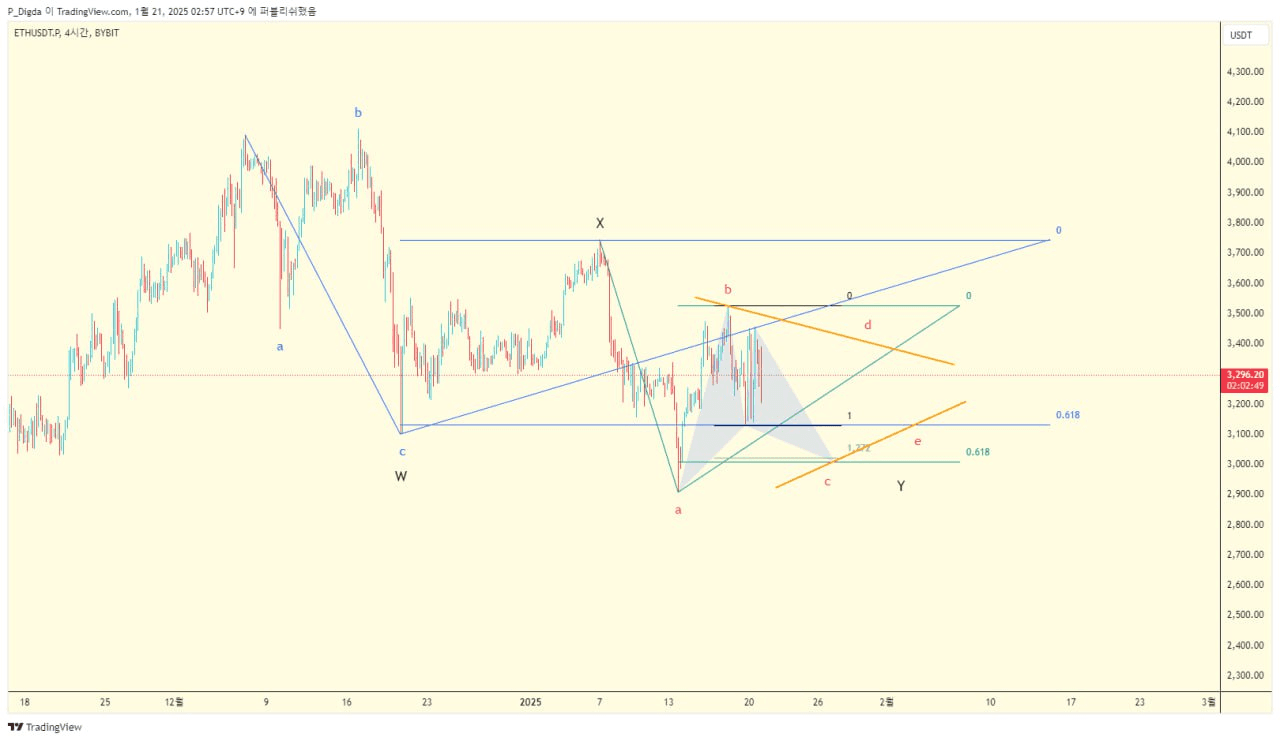
Task: Click the 3,400.00 price axis label
Action: (x=1243, y=343)
